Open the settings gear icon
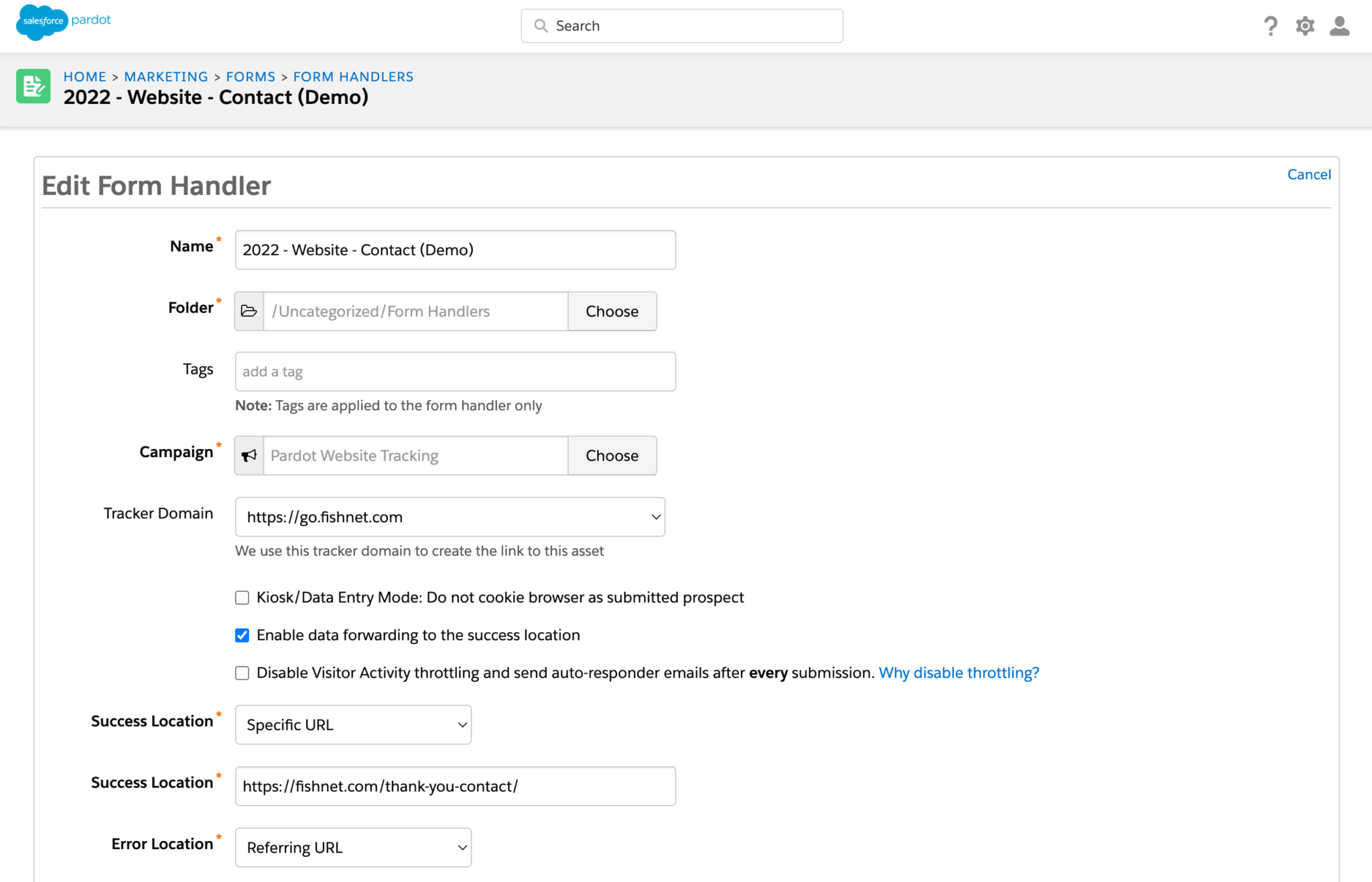Viewport: 1372px width, 882px height. click(x=1304, y=26)
